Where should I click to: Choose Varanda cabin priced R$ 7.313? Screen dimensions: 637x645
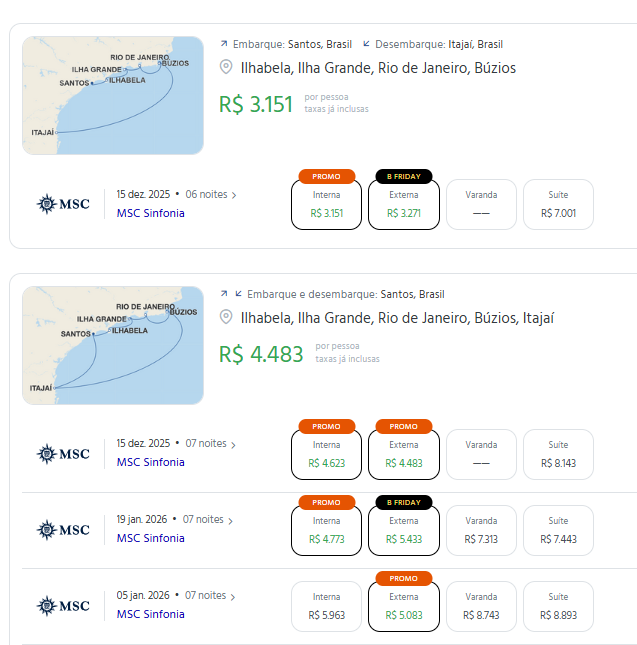[x=481, y=530]
